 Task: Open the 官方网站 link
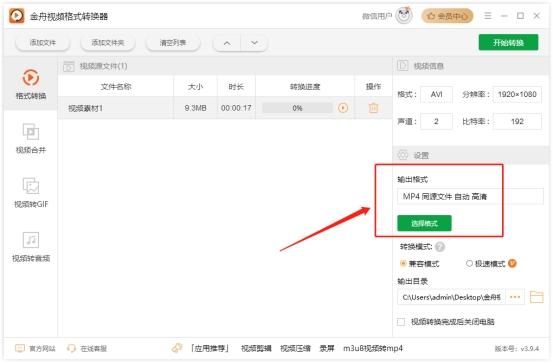(x=35, y=349)
